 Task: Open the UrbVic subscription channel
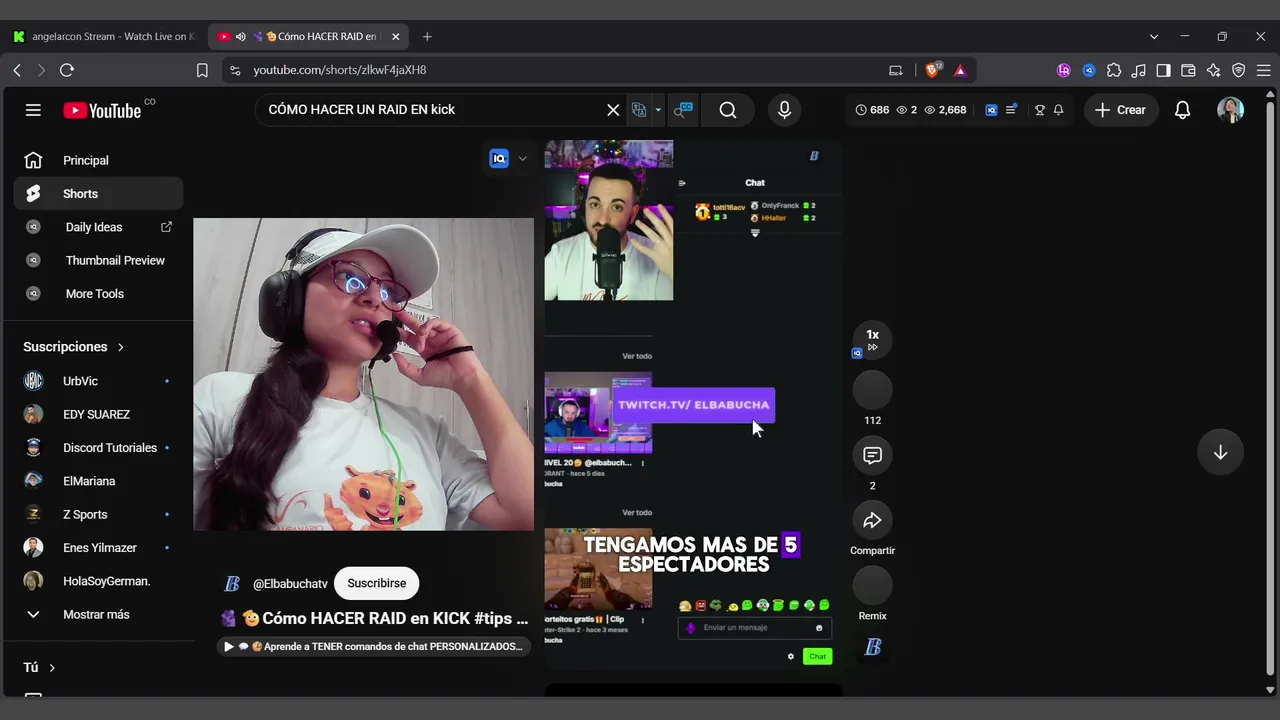[98, 381]
